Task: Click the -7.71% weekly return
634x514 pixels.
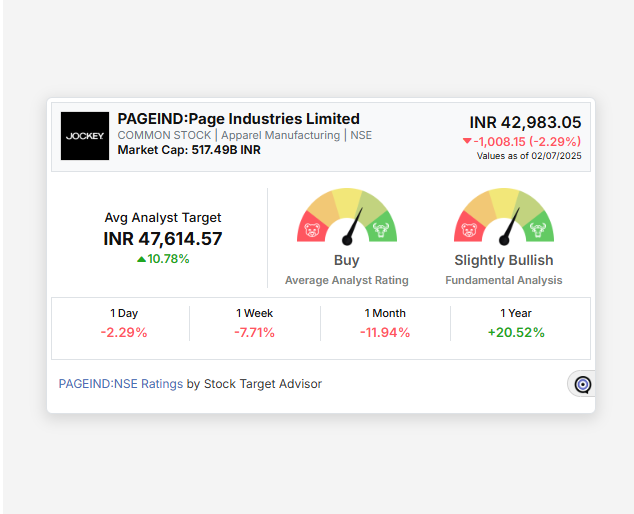Action: 254,332
